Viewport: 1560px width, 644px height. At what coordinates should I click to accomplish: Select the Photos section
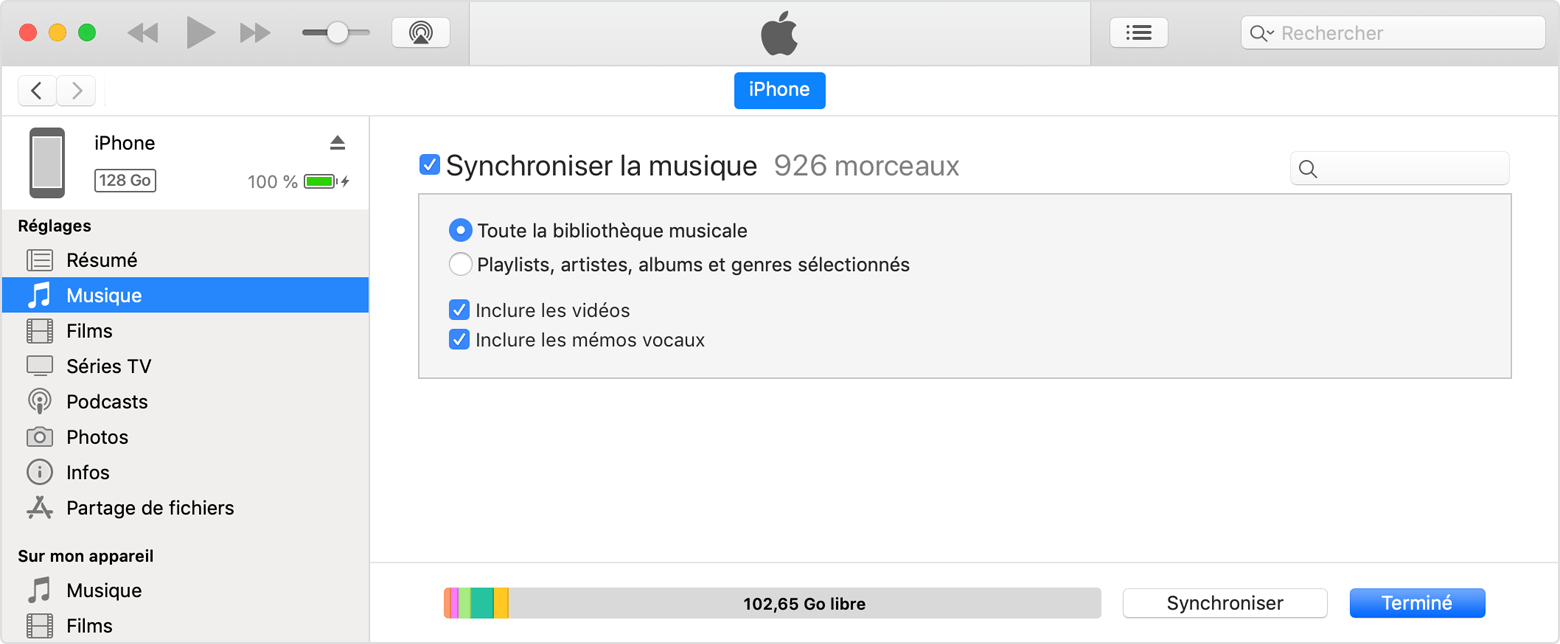(95, 436)
